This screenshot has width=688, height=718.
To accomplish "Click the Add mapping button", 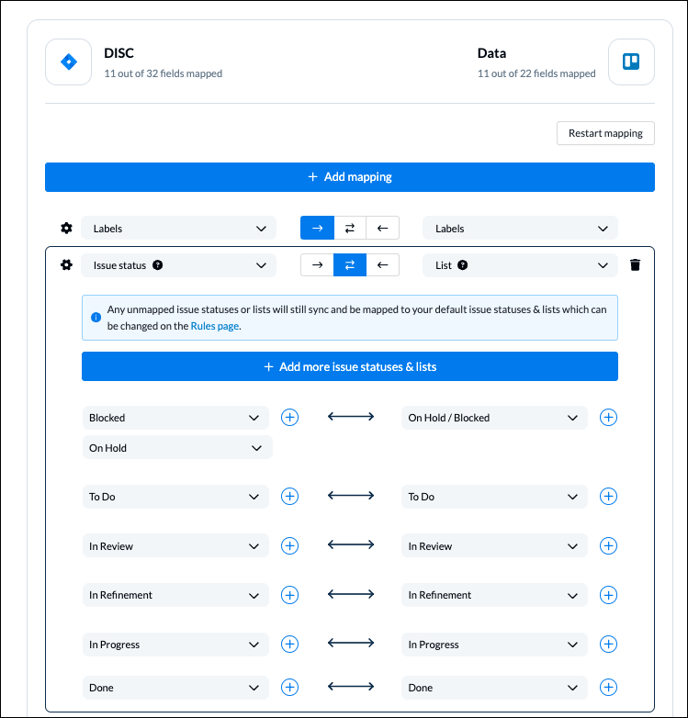I will click(350, 177).
